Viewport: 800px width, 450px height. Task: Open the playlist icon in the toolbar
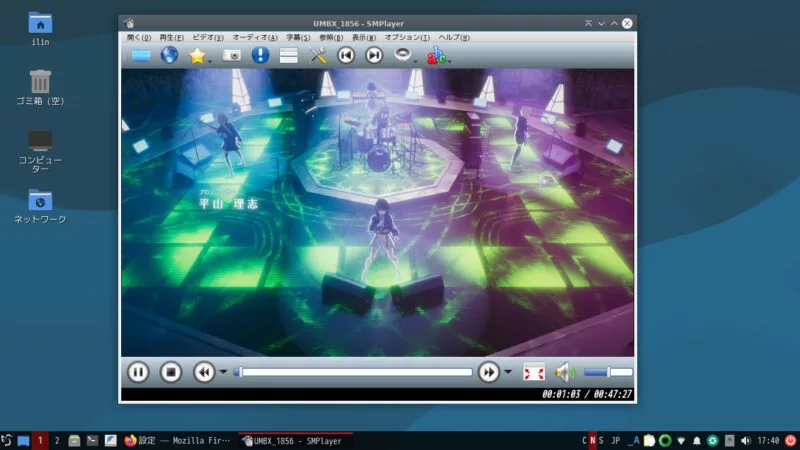pyautogui.click(x=289, y=55)
